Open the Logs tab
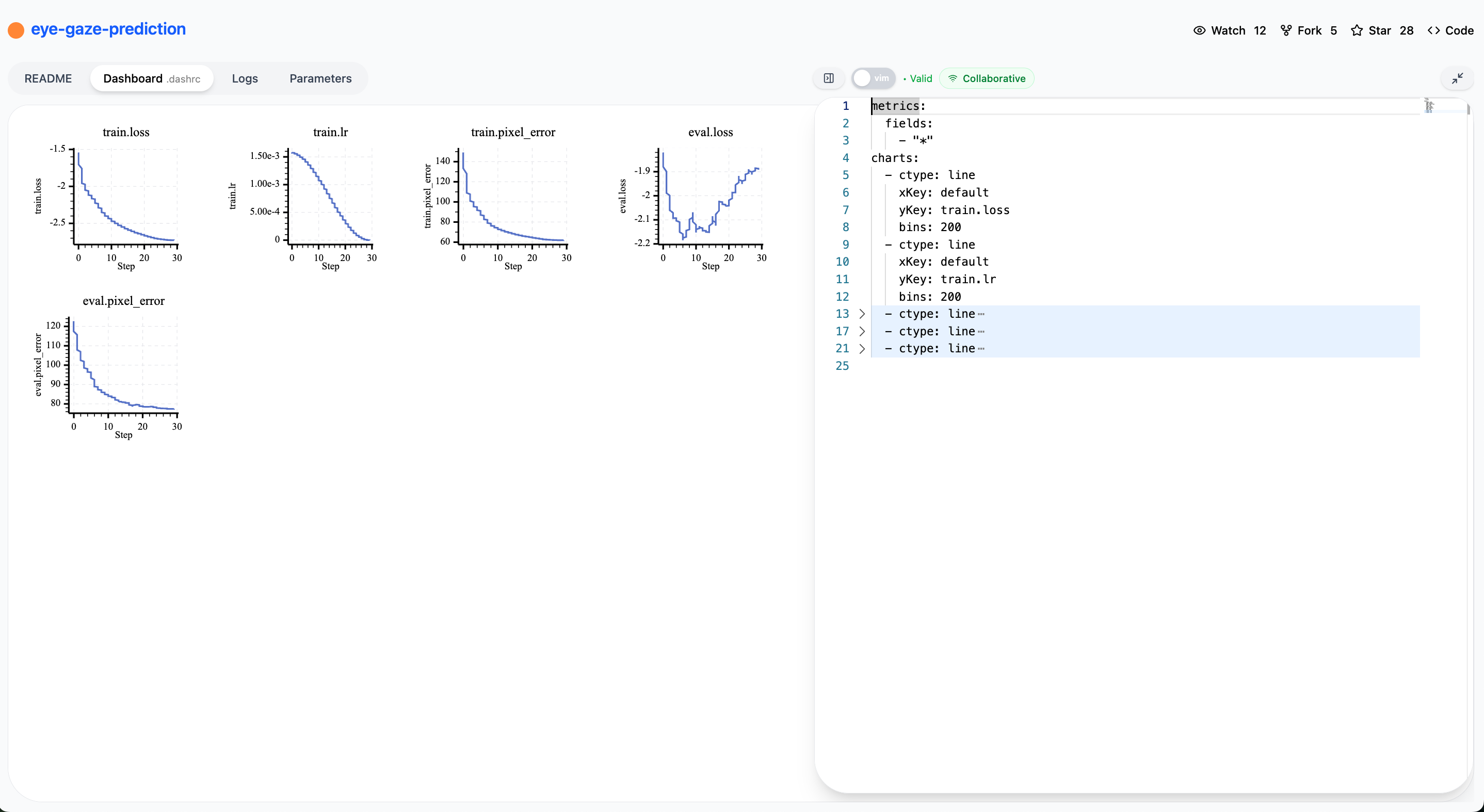This screenshot has width=1484, height=812. click(245, 78)
